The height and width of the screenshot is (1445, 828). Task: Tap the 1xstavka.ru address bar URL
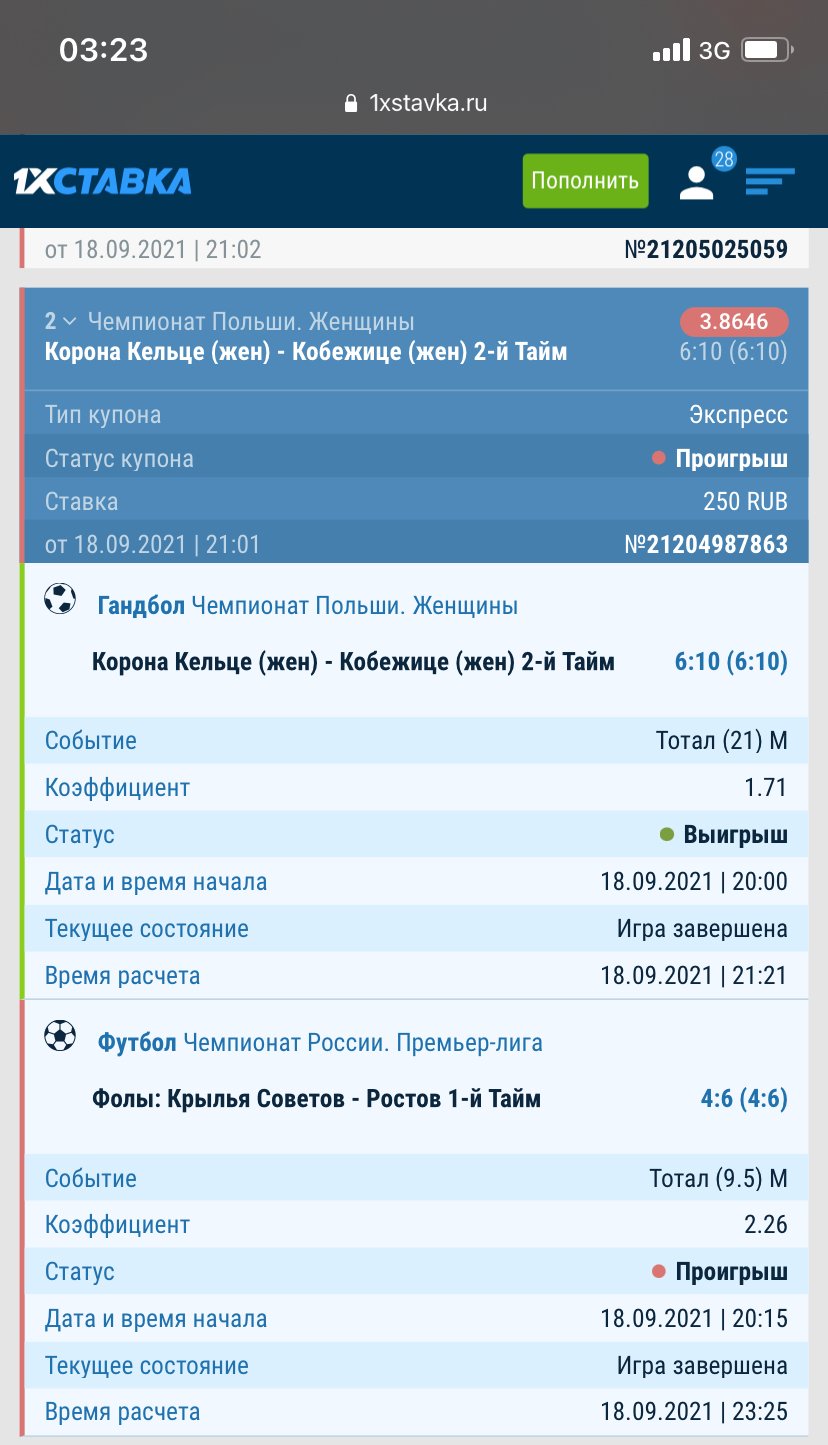click(428, 103)
